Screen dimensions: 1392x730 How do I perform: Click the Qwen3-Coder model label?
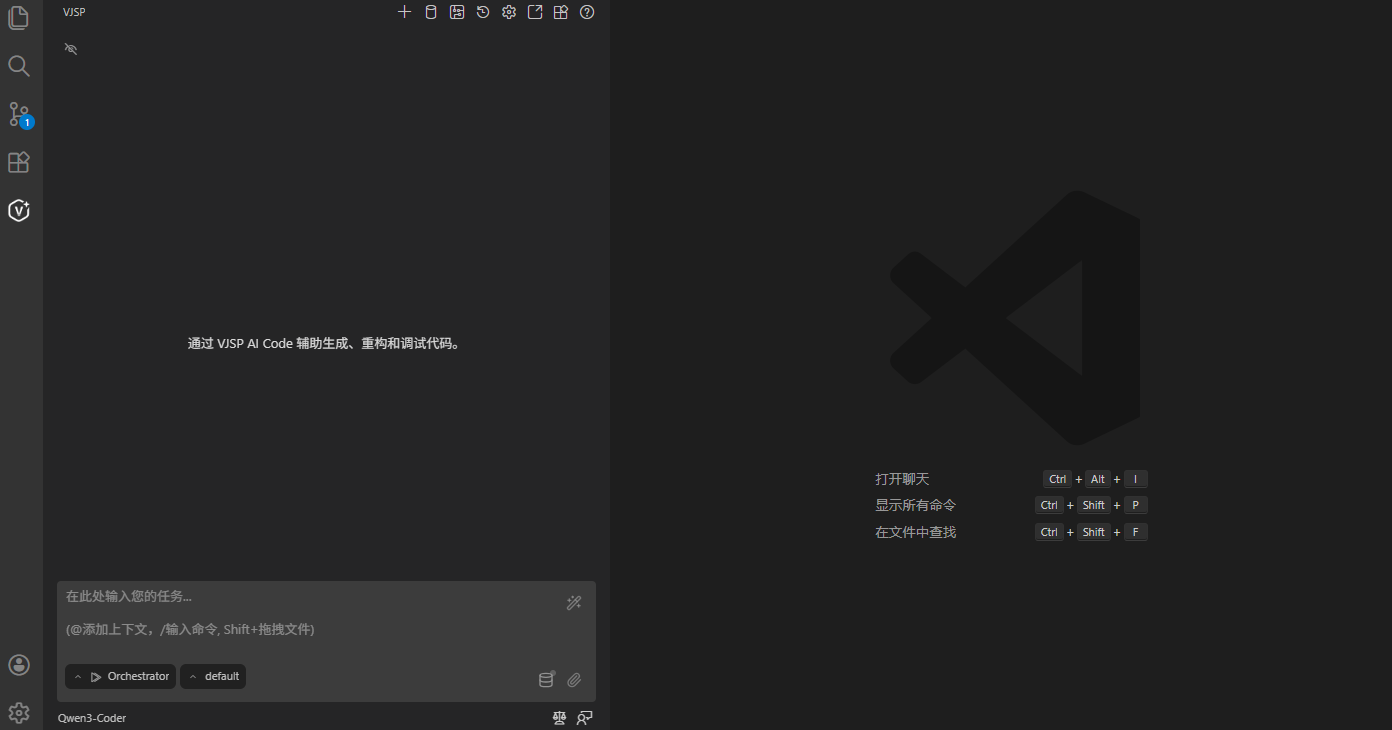92,718
